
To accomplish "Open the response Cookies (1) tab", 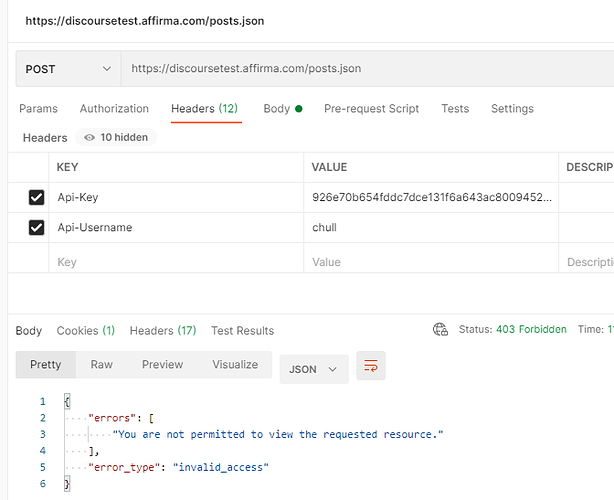I will pos(86,331).
